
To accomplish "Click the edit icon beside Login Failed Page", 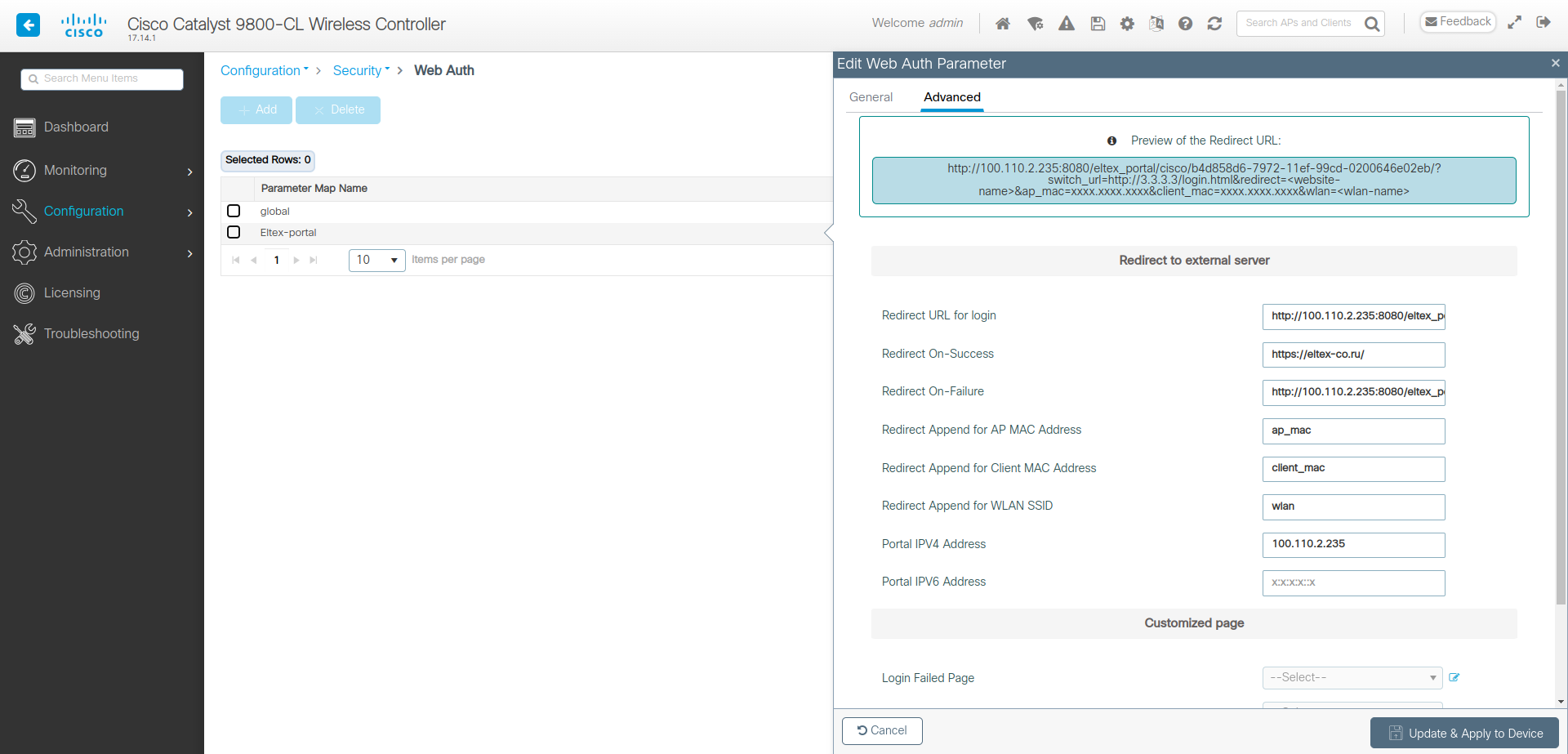I will point(1454,677).
